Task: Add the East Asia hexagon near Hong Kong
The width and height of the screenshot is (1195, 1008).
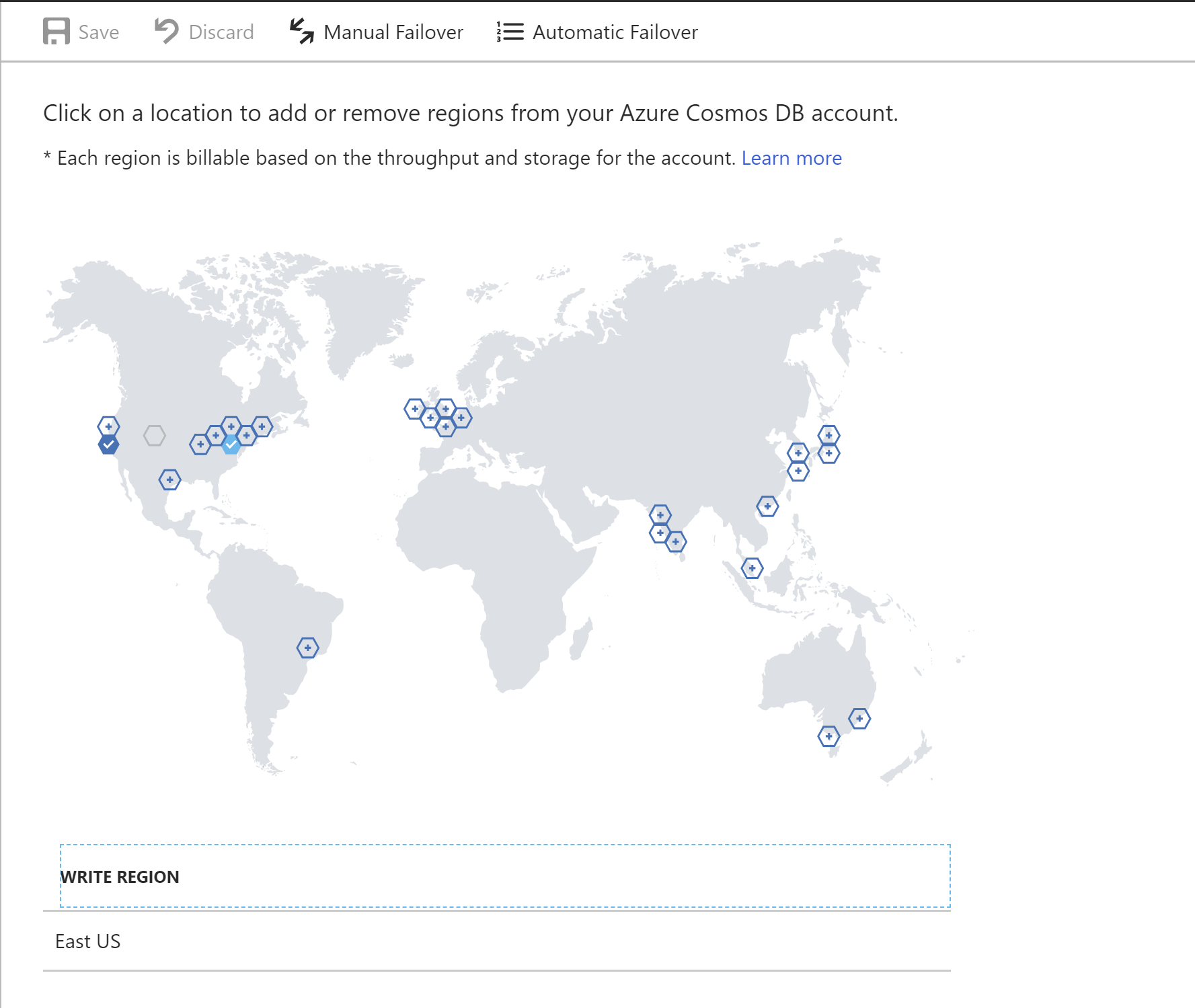Action: 767,506
